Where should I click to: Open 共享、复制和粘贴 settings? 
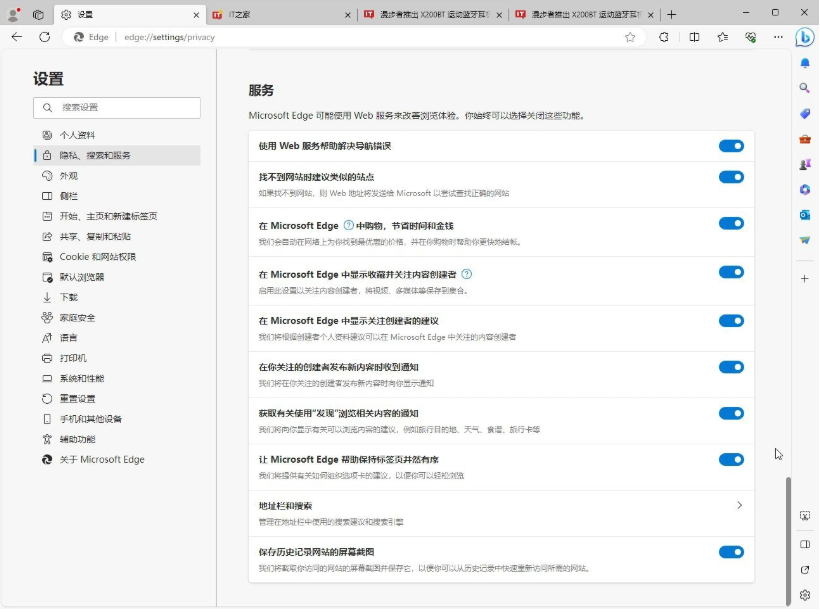pyautogui.click(x=117, y=236)
